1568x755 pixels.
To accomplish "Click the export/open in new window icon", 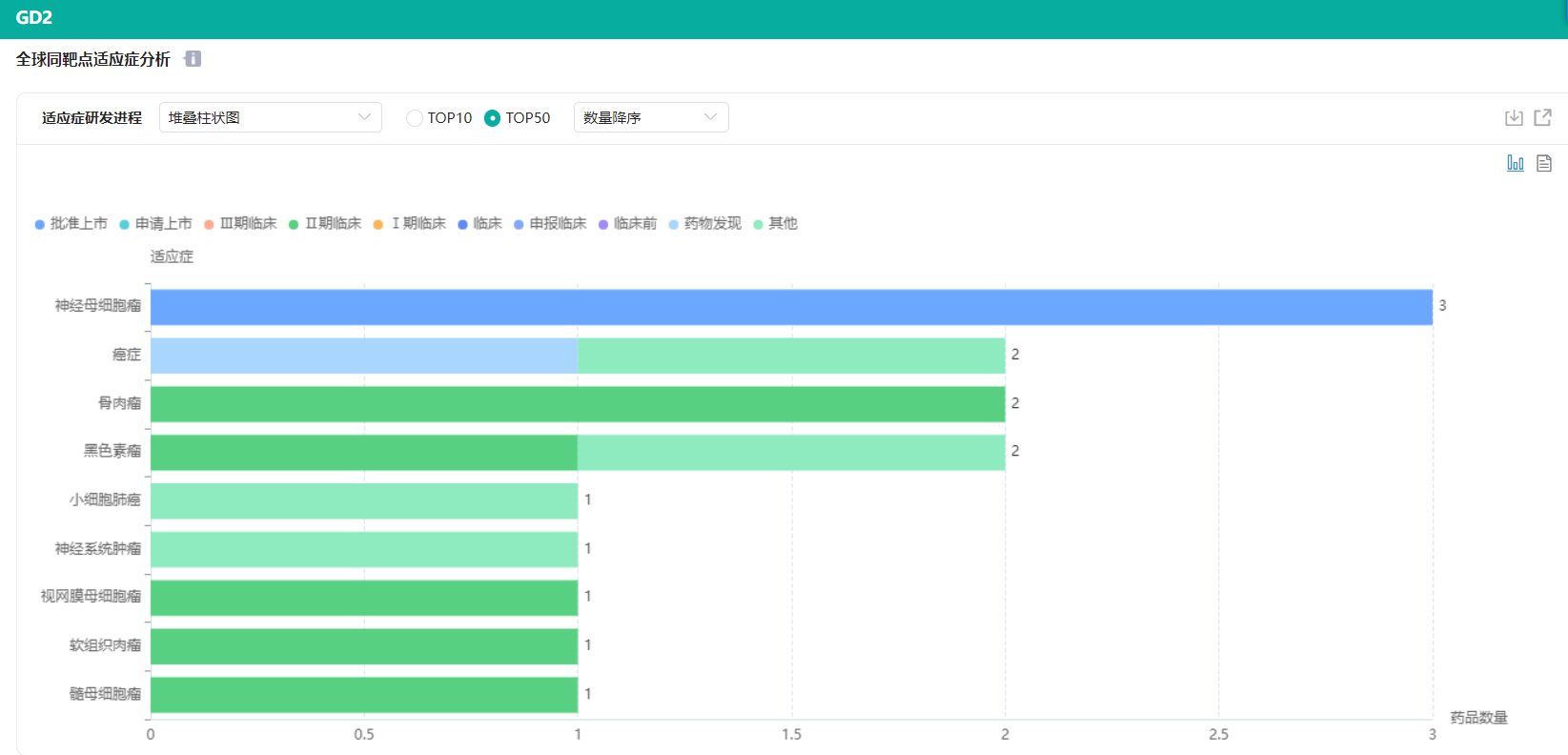I will point(1542,117).
